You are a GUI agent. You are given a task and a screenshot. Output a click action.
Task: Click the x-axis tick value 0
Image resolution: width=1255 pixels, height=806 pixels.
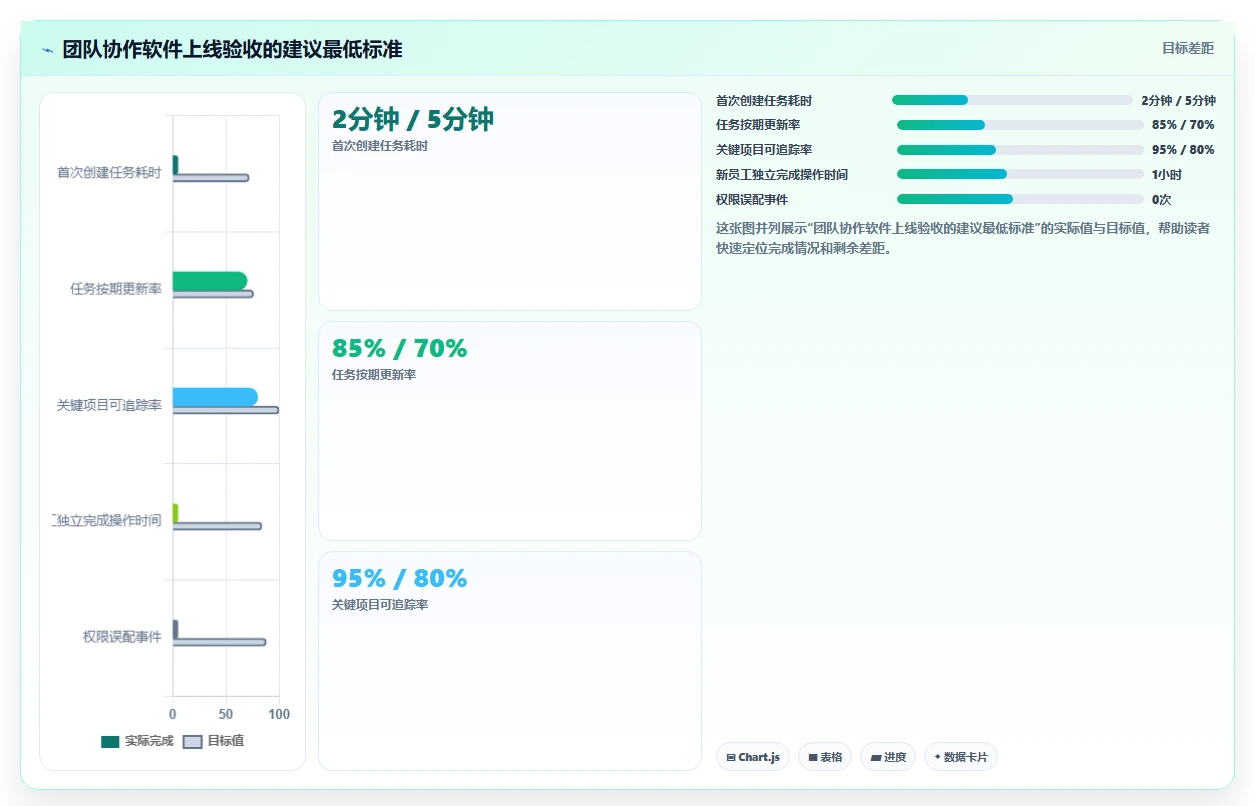coord(173,714)
